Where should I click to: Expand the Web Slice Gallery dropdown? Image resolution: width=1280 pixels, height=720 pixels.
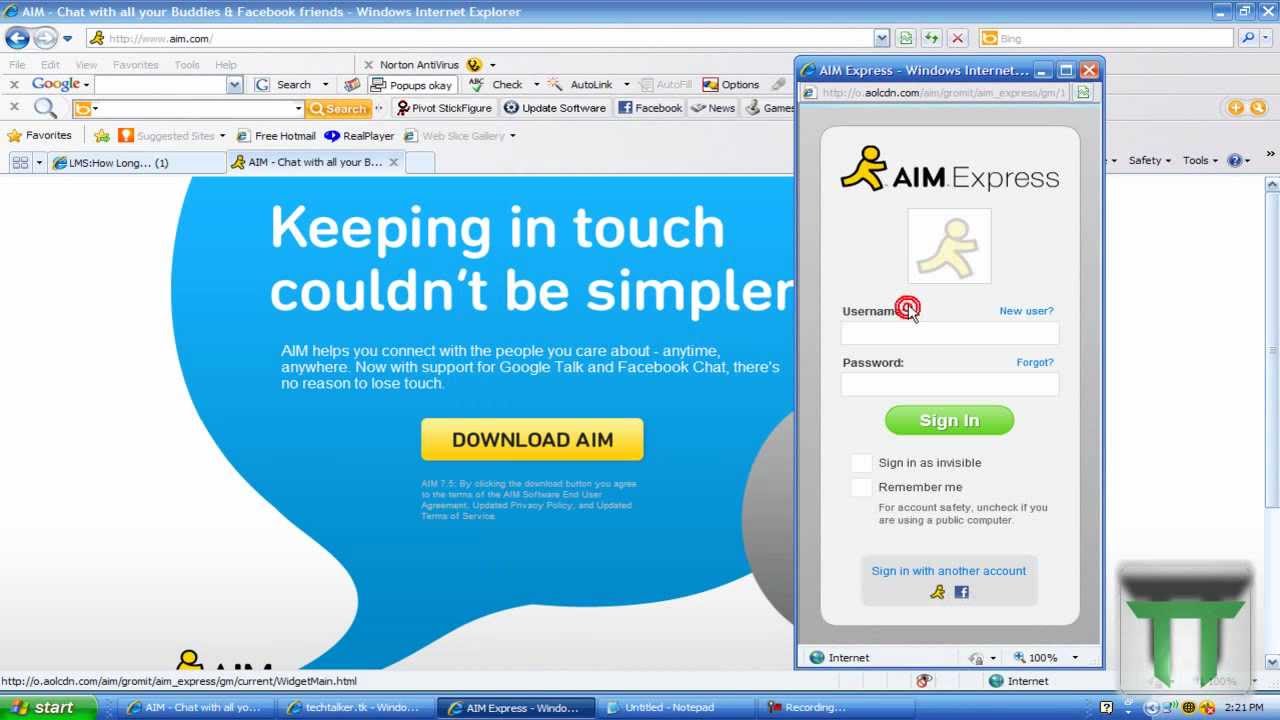(x=513, y=136)
